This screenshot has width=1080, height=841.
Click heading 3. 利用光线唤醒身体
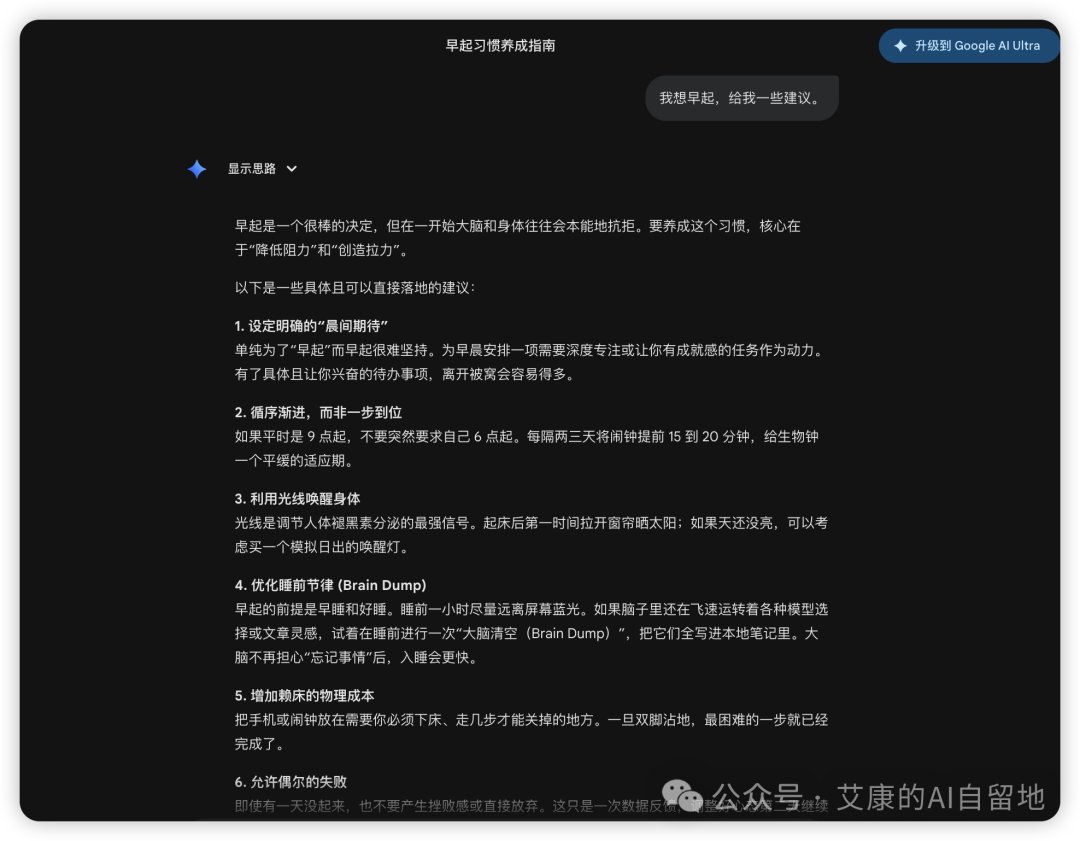[x=298, y=499]
